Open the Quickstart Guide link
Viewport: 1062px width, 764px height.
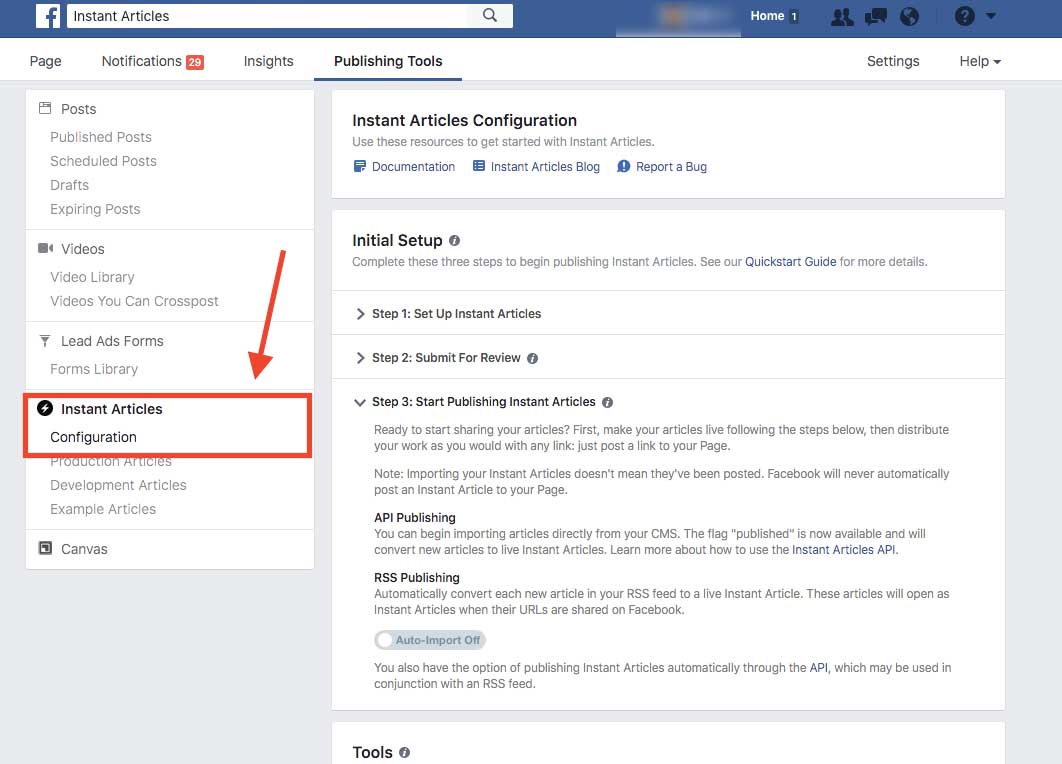[790, 261]
